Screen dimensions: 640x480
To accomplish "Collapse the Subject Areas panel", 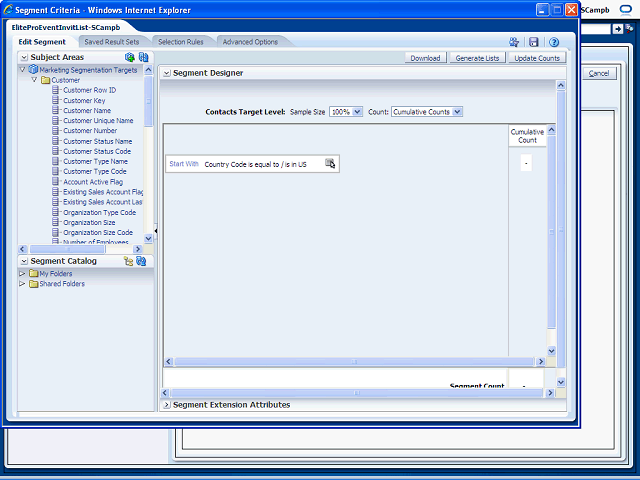I will click(24, 57).
